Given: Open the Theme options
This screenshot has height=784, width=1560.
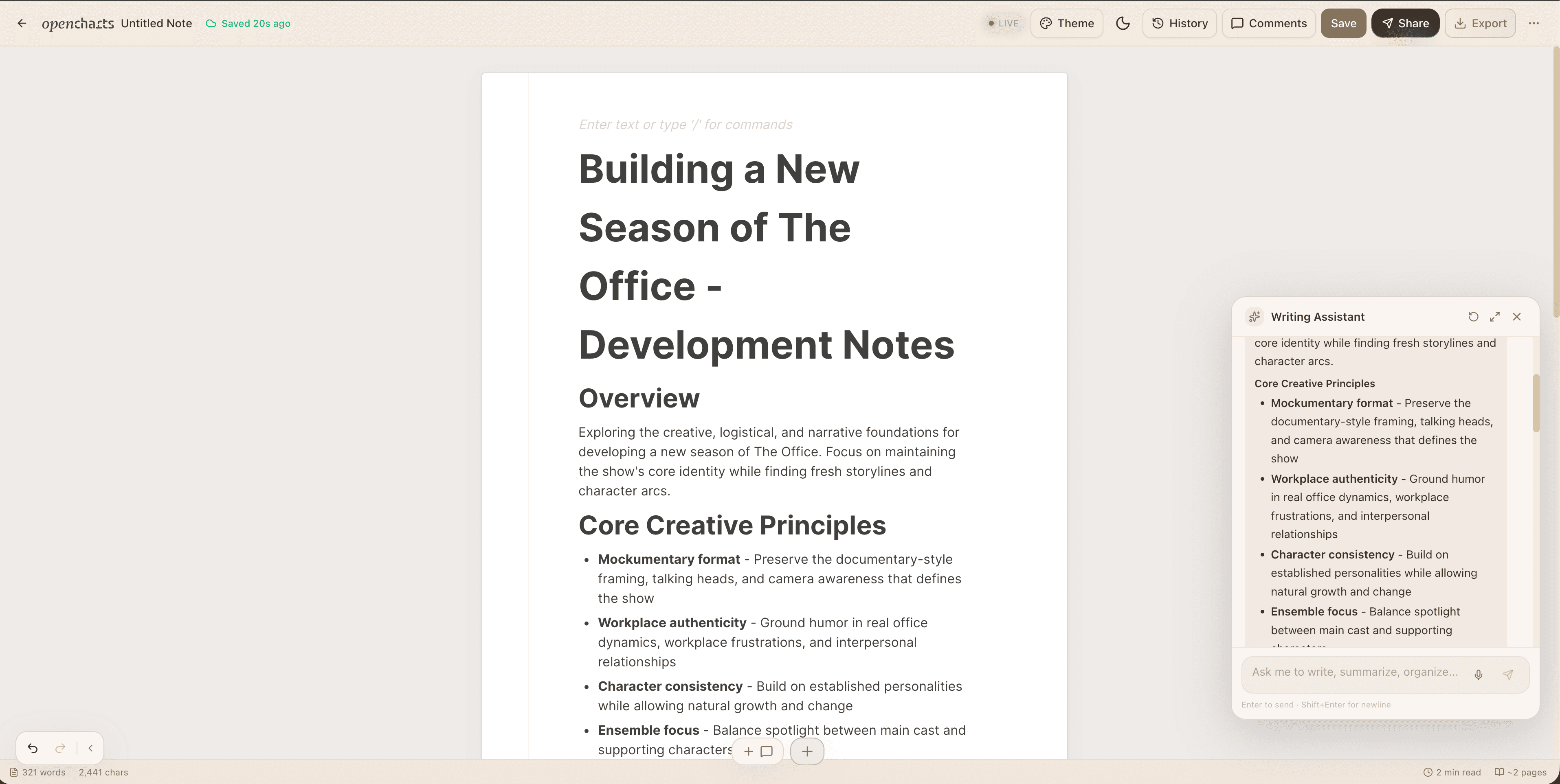Looking at the screenshot, I should pos(1066,23).
